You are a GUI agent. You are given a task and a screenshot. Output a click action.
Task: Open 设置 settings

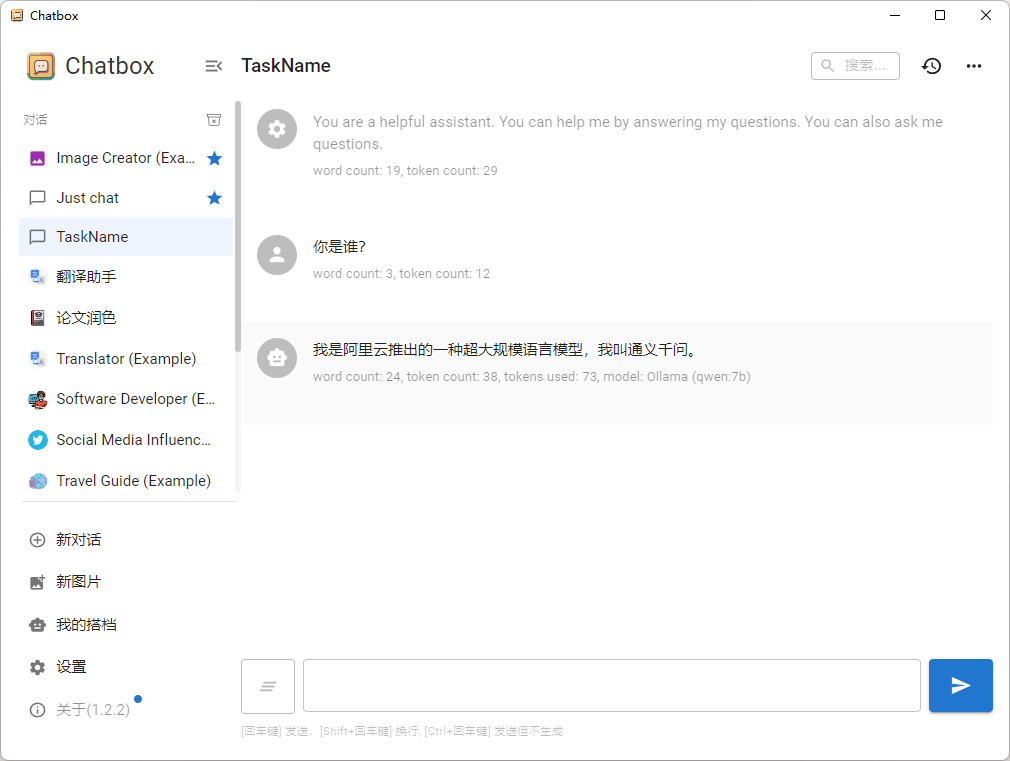pyautogui.click(x=70, y=667)
